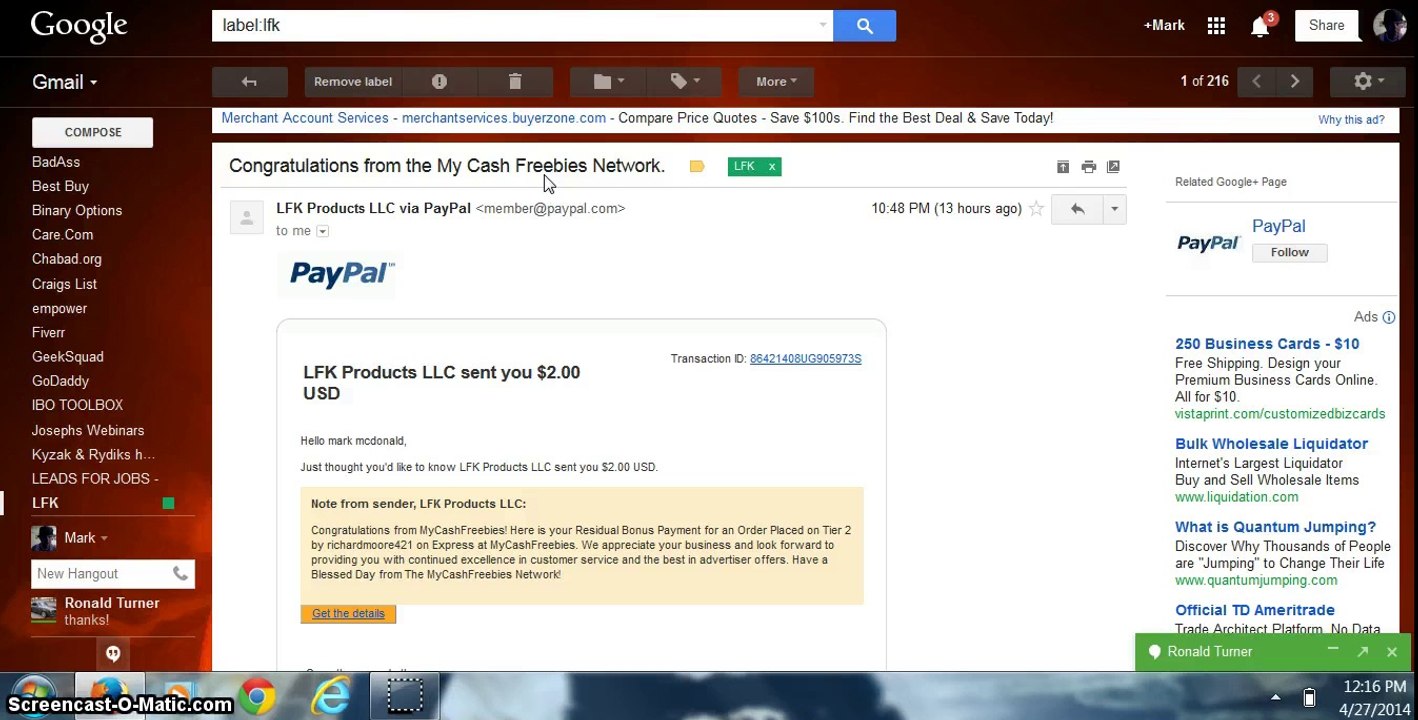Click the New Hangout field
The width and height of the screenshot is (1418, 720).
click(100, 574)
